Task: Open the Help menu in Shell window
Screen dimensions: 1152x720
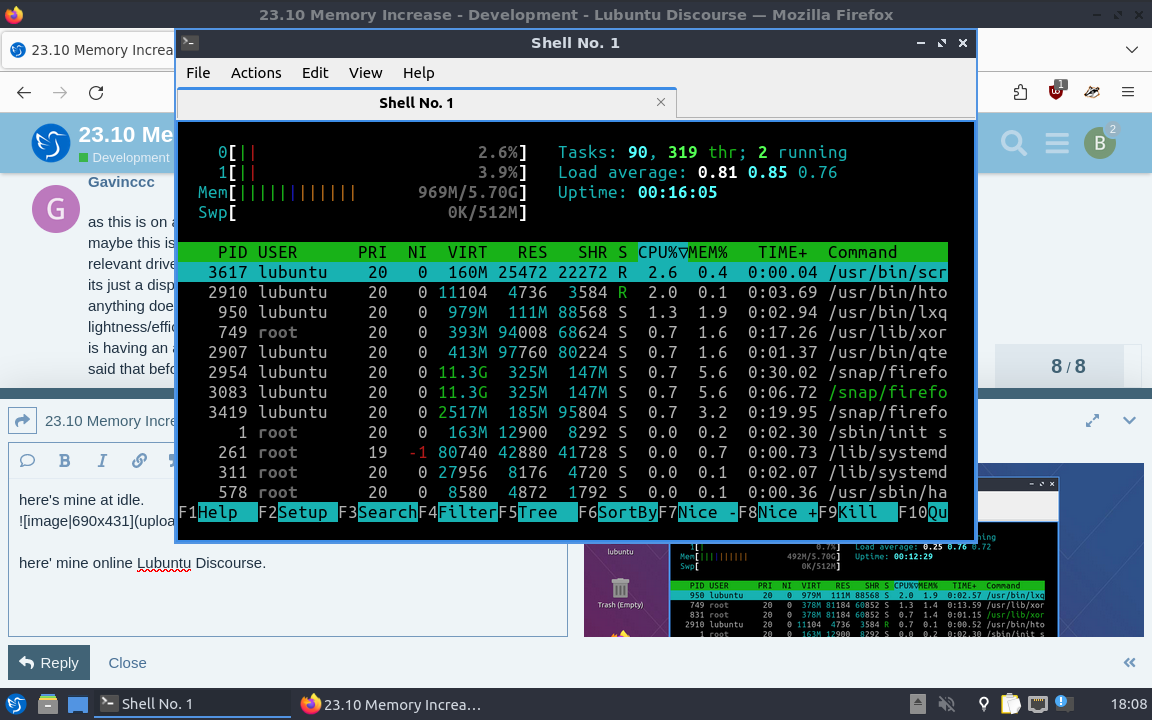Action: (x=419, y=73)
